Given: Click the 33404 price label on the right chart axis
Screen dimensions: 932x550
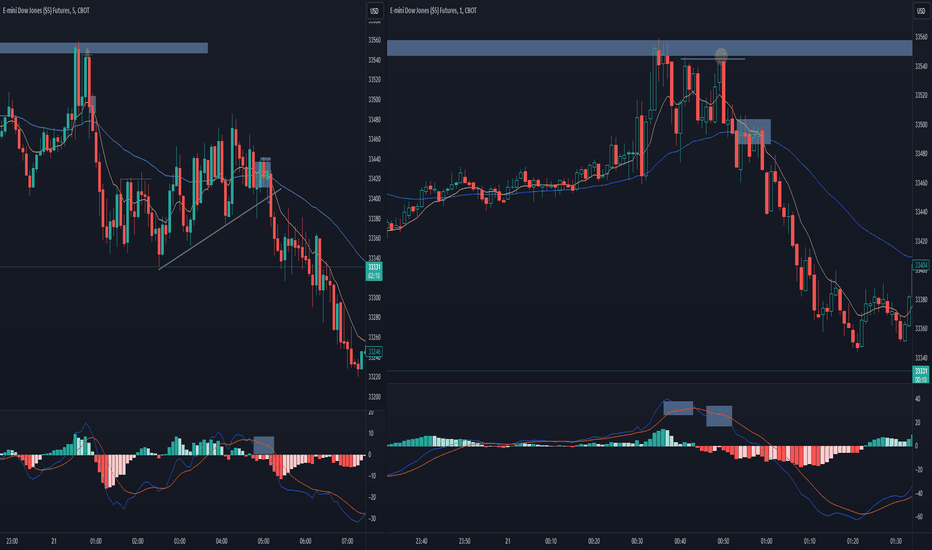Looking at the screenshot, I should point(921,265).
